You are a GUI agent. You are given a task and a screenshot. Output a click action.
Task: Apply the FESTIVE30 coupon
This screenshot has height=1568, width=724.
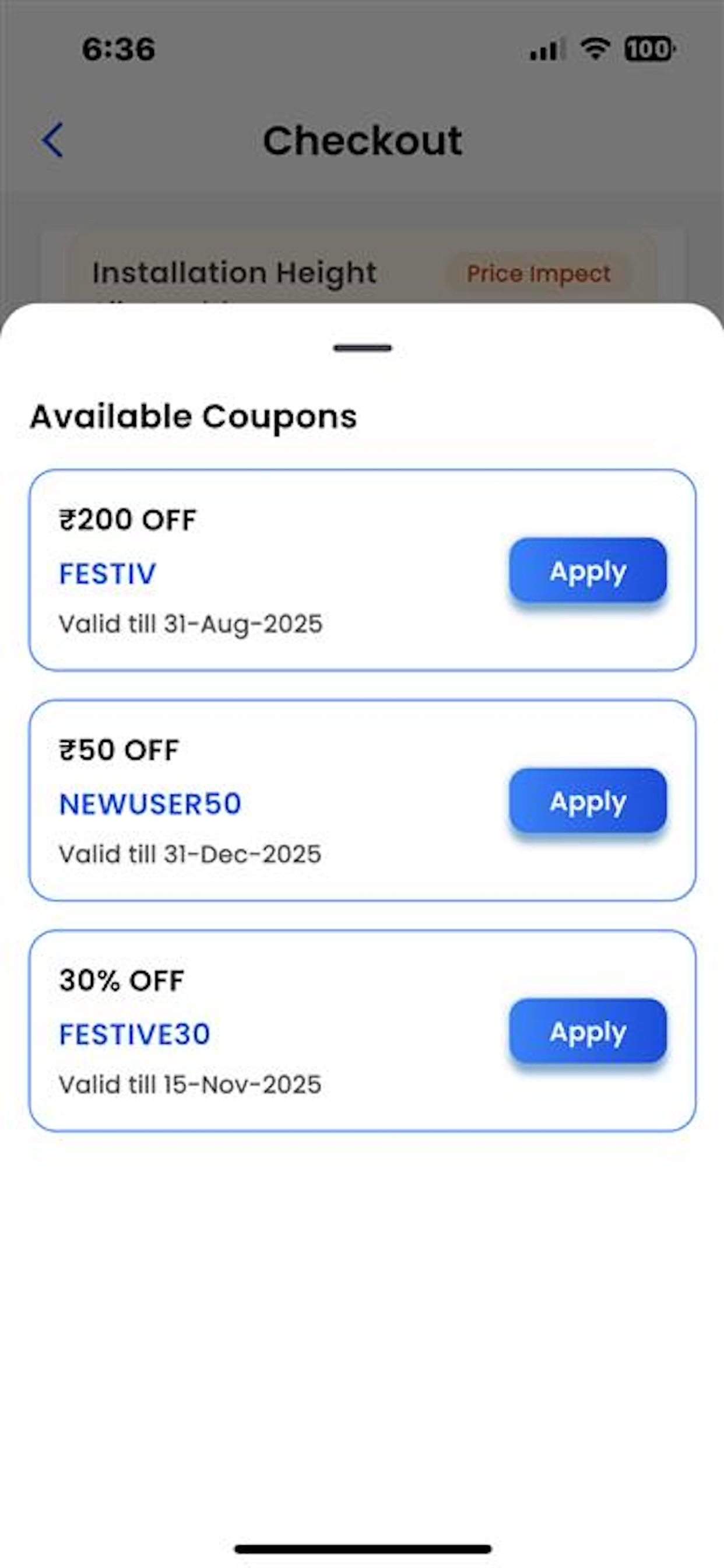point(588,1031)
